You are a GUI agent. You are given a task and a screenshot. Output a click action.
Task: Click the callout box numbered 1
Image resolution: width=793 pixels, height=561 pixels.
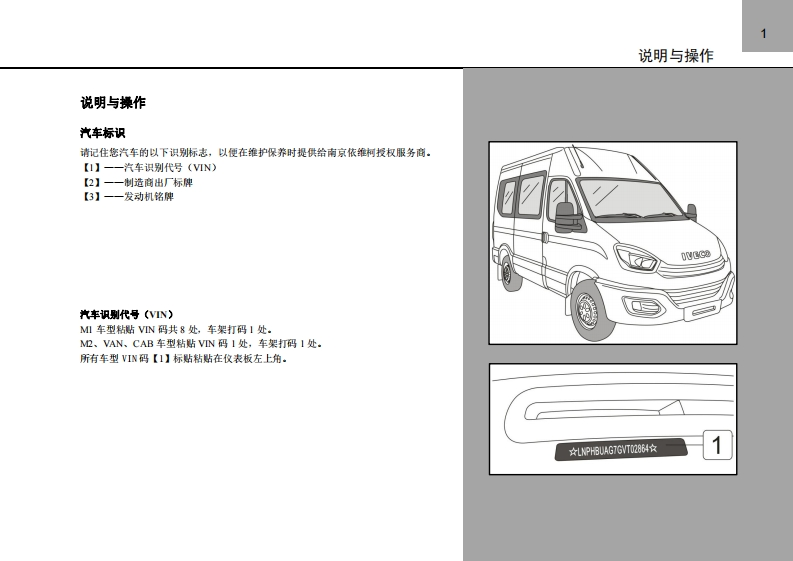click(717, 445)
